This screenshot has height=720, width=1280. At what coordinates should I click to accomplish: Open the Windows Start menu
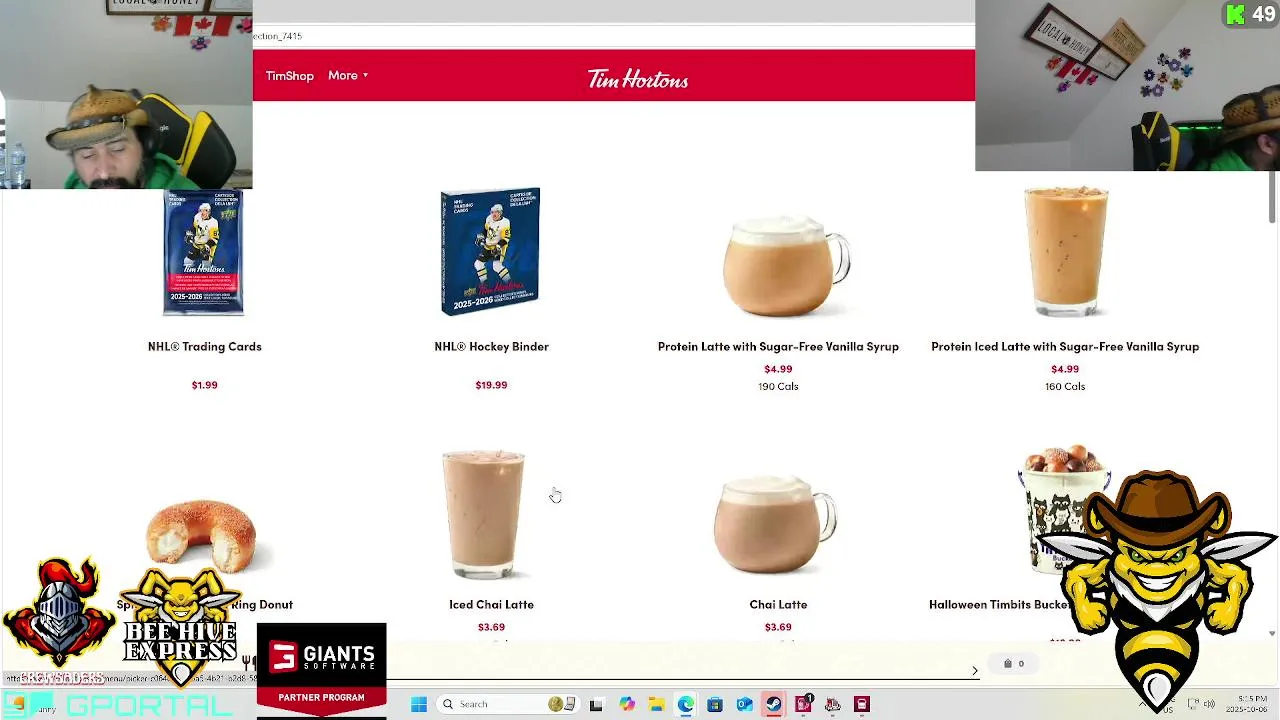click(x=419, y=704)
